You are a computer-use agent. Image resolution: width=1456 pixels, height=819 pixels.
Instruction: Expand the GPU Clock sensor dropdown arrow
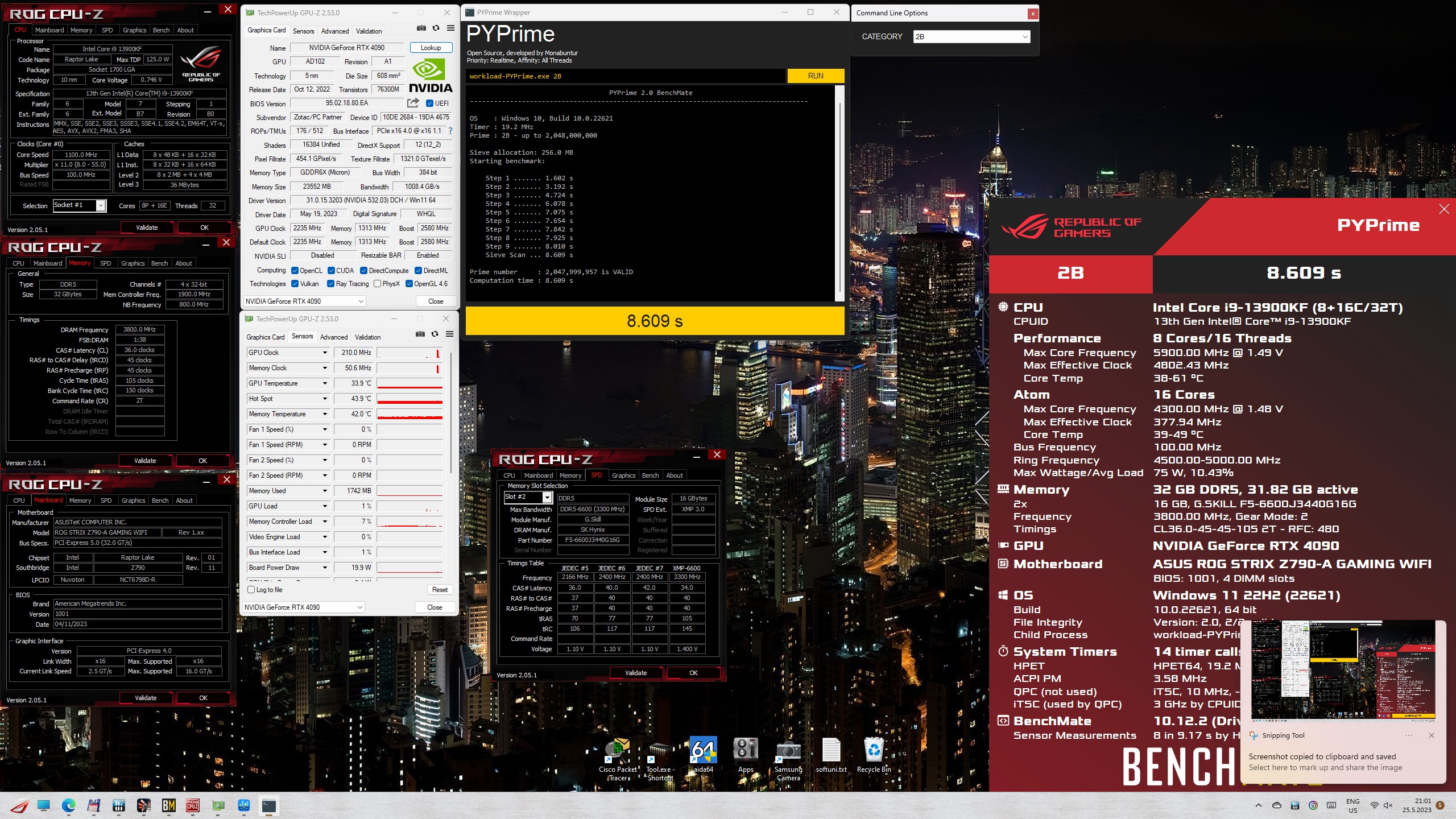[325, 353]
